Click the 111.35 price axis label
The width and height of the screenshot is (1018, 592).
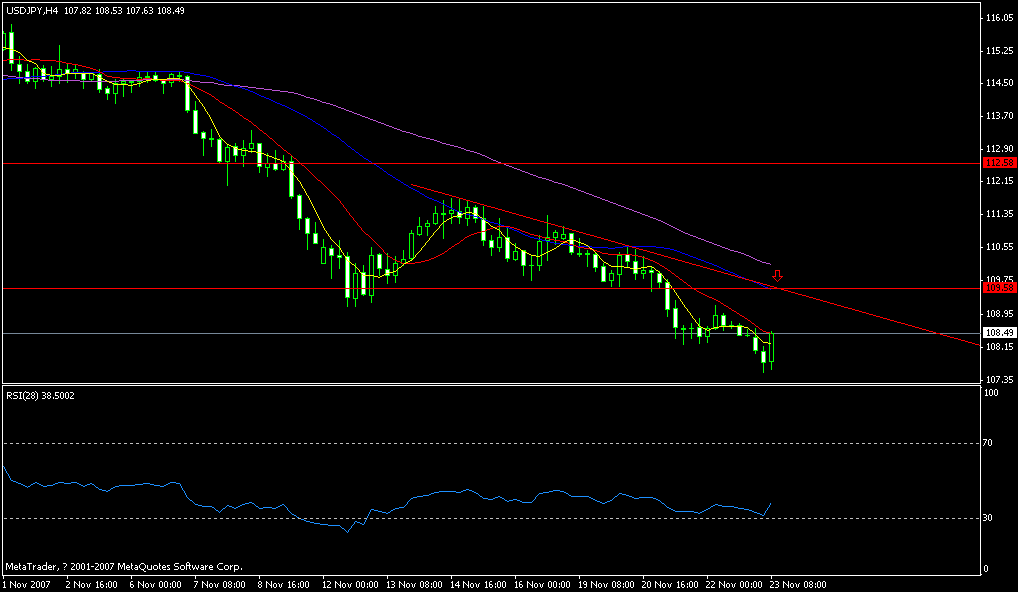[x=999, y=214]
